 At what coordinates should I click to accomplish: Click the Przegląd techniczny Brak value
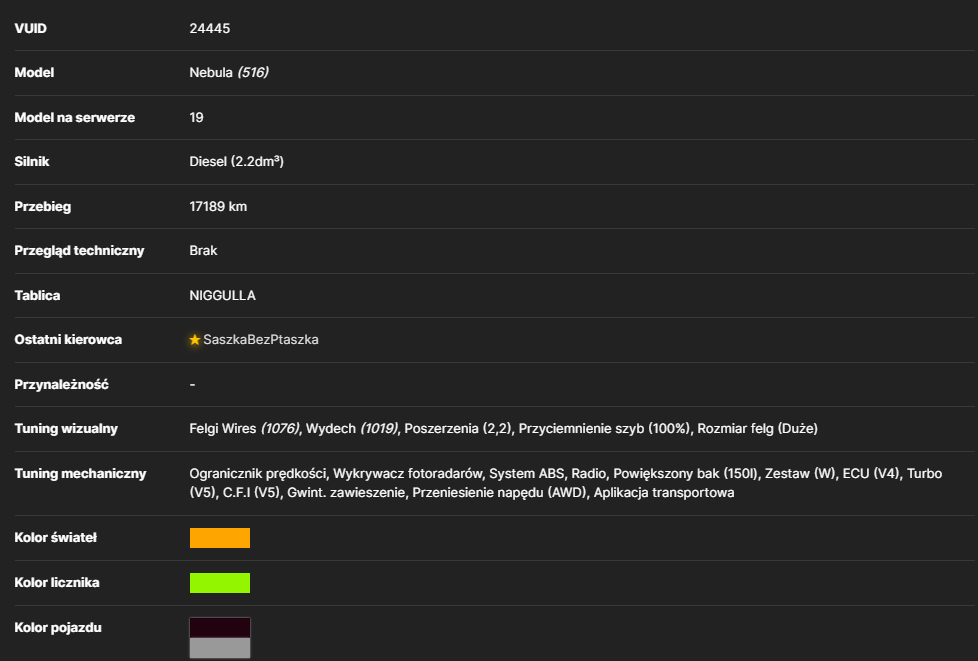203,251
